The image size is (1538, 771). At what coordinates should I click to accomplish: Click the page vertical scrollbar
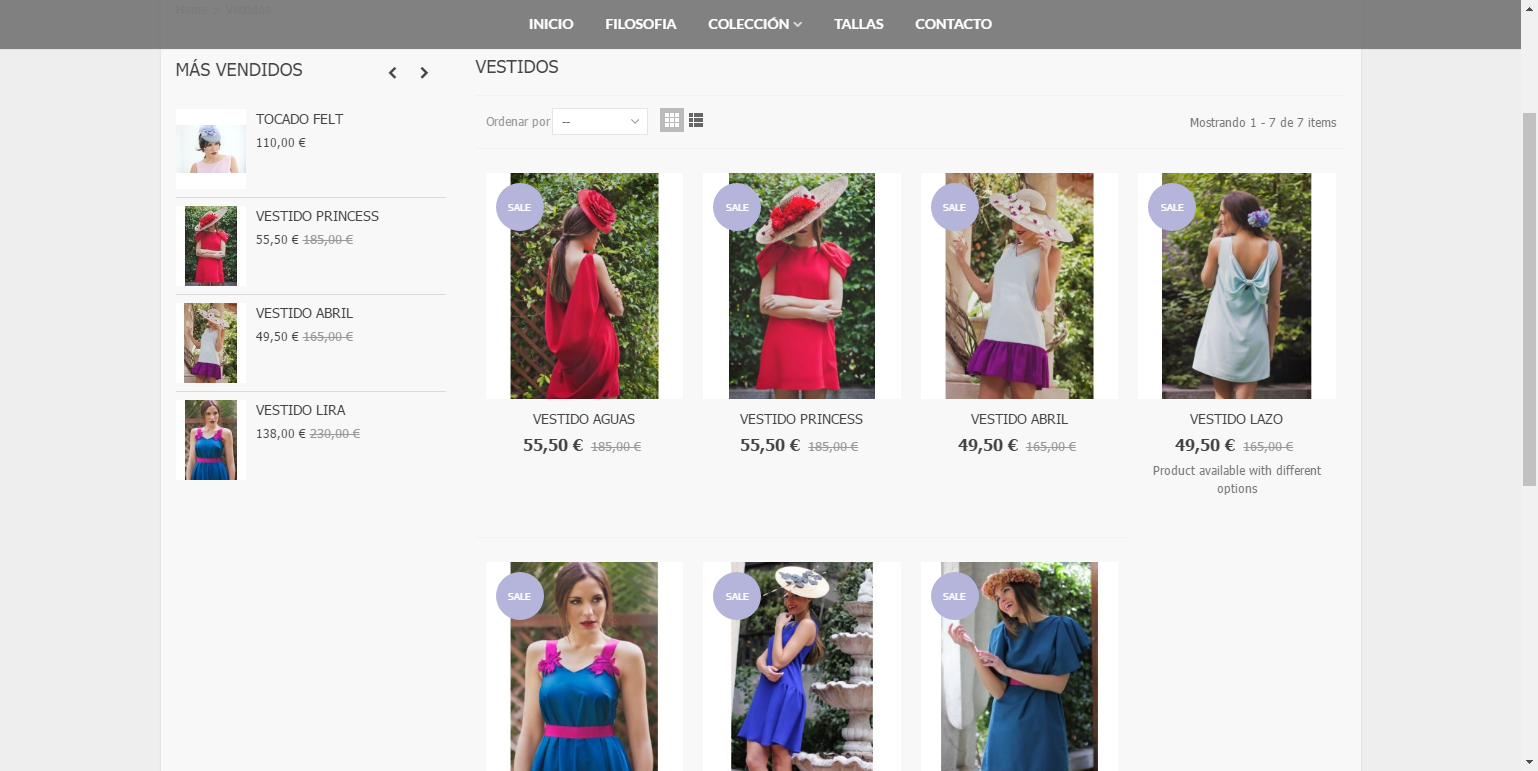pos(1529,300)
